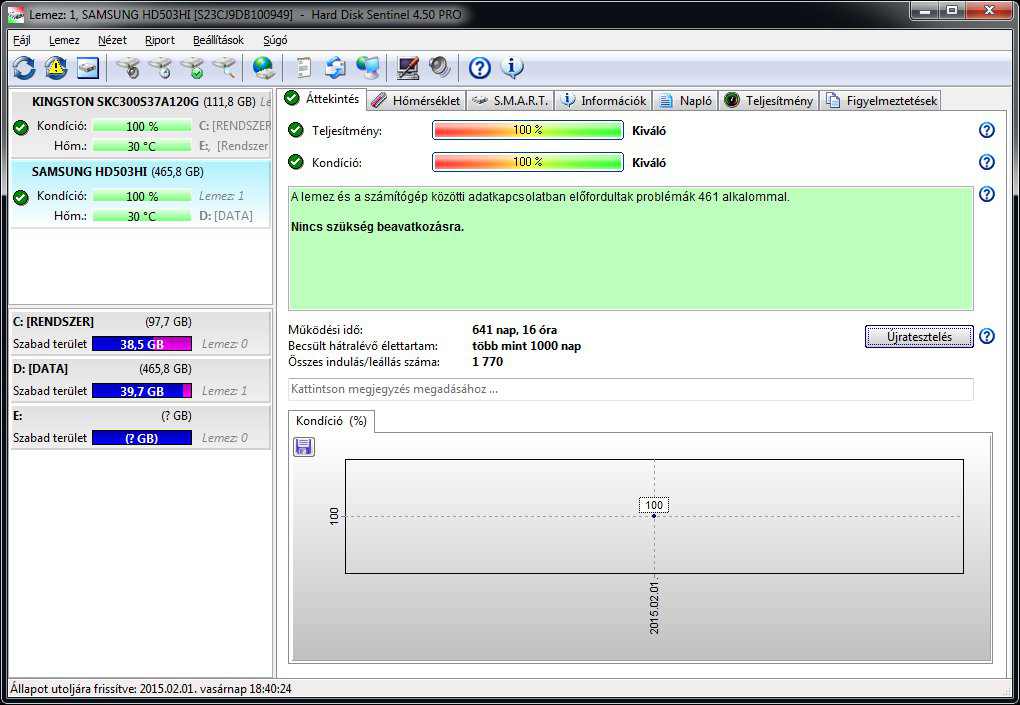
Task: Switch to the Hőmérséklet tab
Action: point(416,101)
